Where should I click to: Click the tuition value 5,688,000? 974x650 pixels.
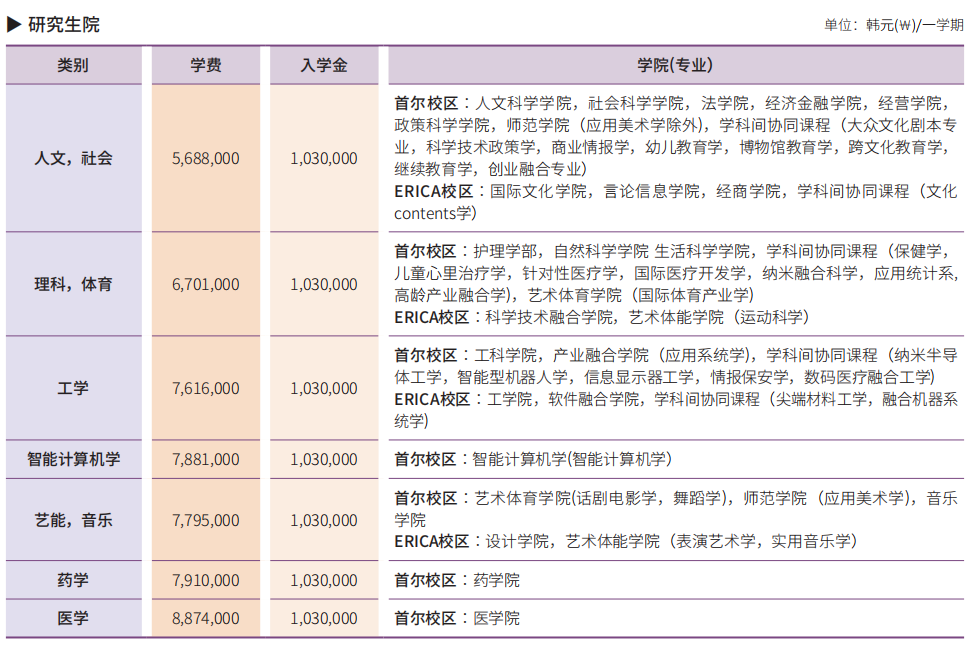tap(206, 158)
